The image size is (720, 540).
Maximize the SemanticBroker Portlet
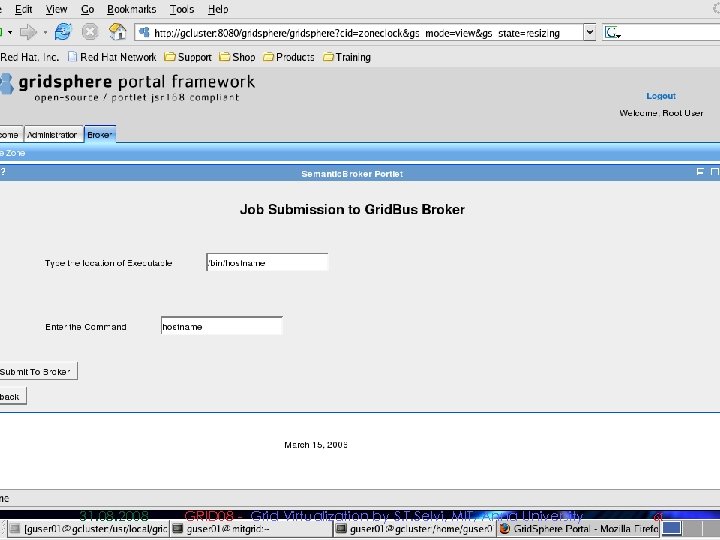(x=715, y=172)
